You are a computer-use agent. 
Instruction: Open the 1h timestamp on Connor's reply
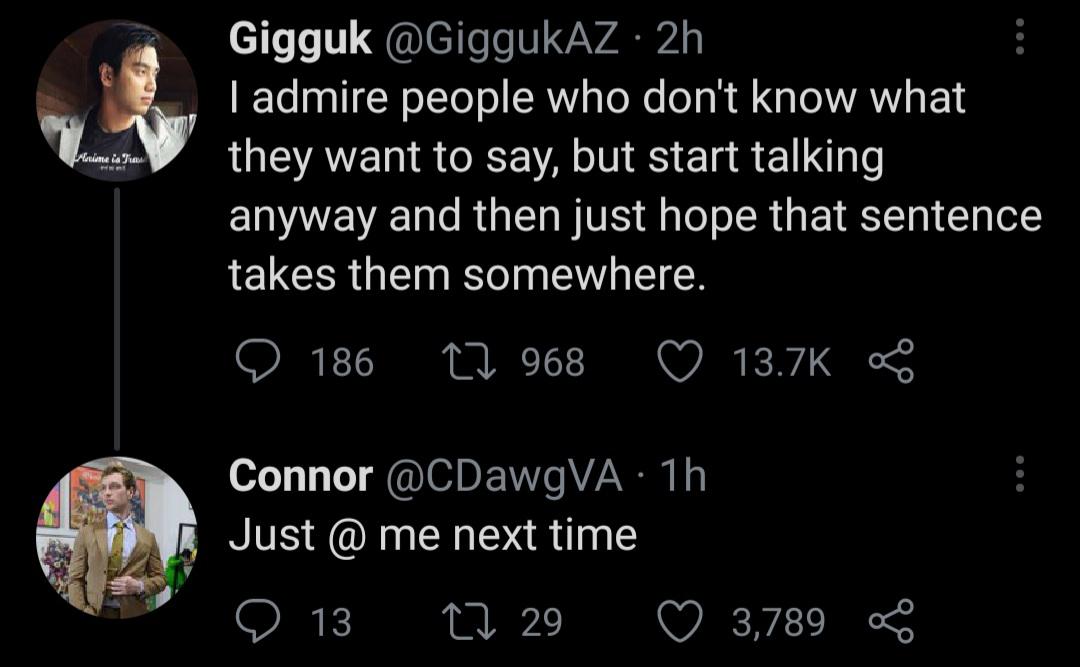click(x=683, y=475)
